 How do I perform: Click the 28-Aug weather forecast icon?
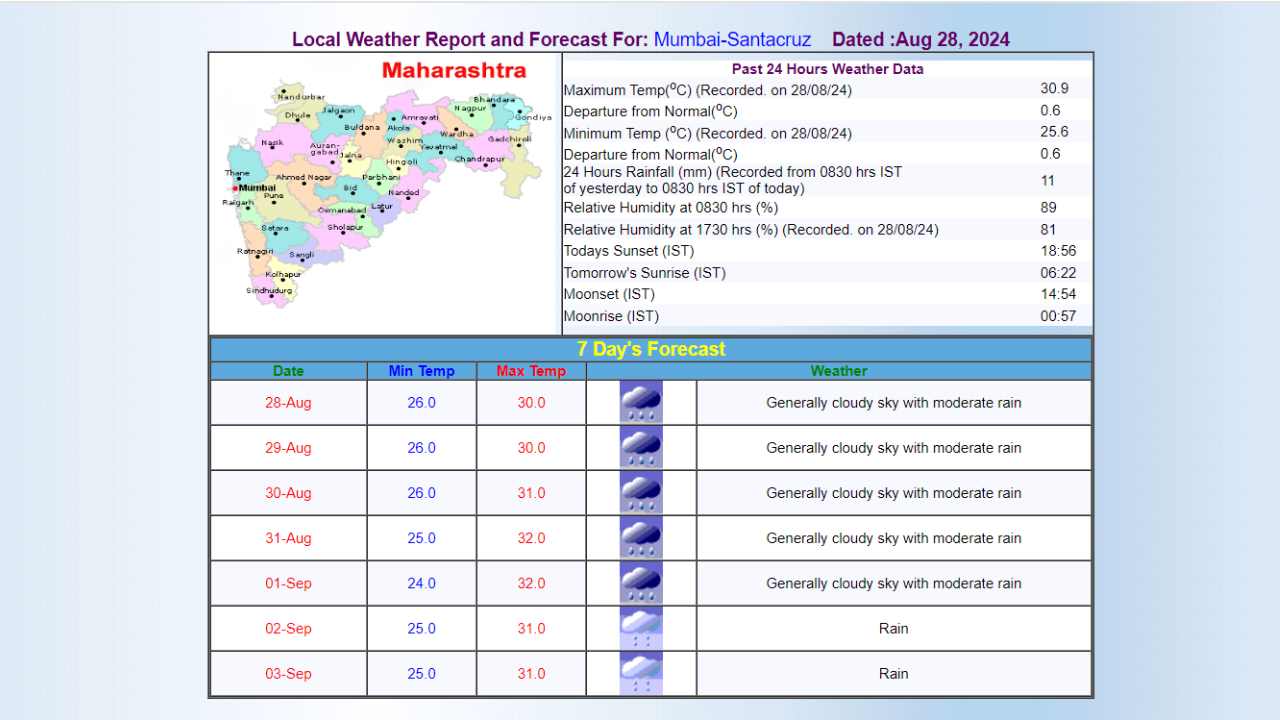640,403
